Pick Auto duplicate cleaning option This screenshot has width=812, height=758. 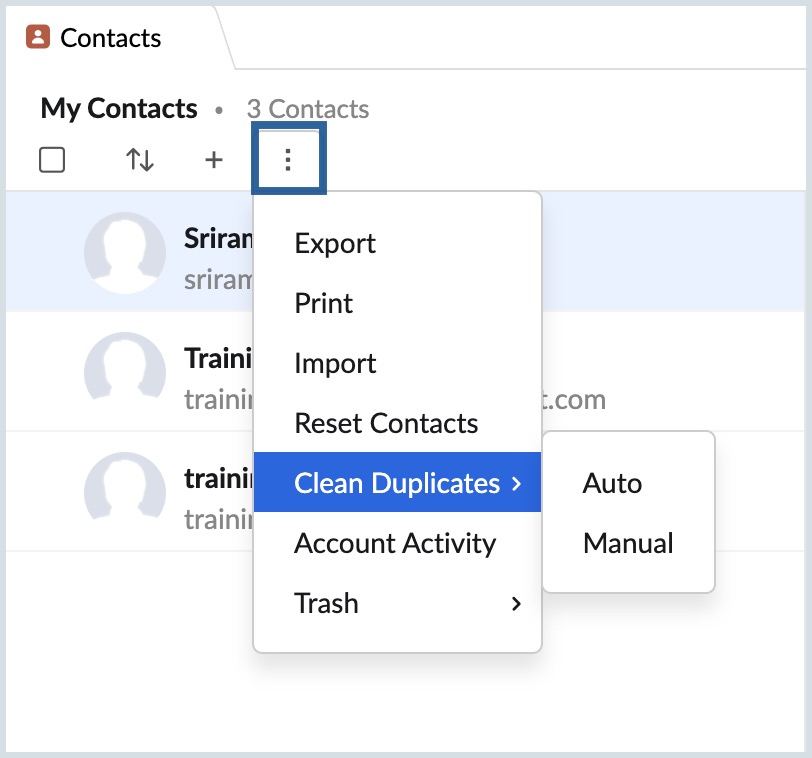pos(612,483)
